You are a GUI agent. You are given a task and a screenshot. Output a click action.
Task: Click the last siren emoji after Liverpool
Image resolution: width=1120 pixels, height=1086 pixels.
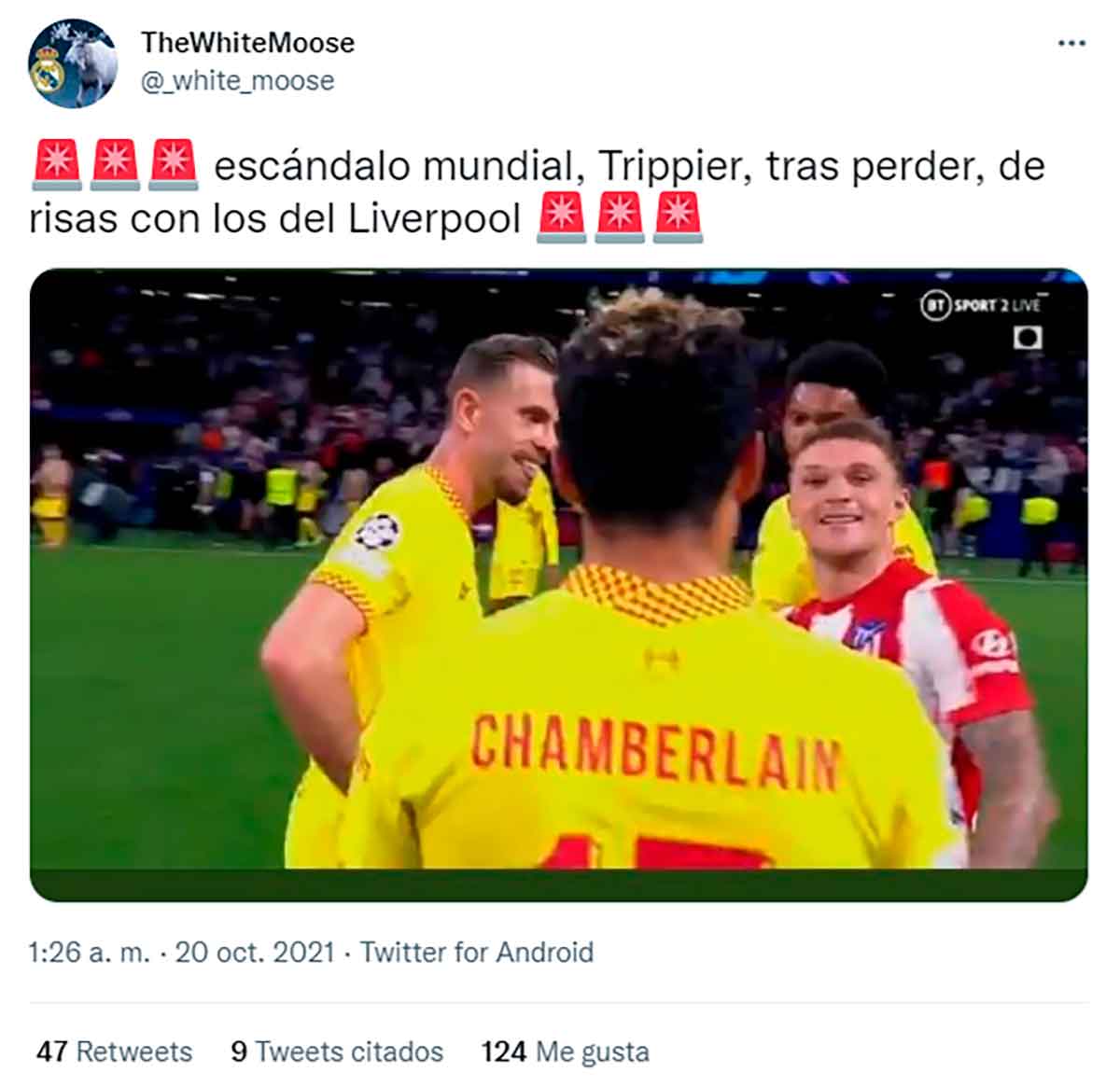pyautogui.click(x=678, y=217)
